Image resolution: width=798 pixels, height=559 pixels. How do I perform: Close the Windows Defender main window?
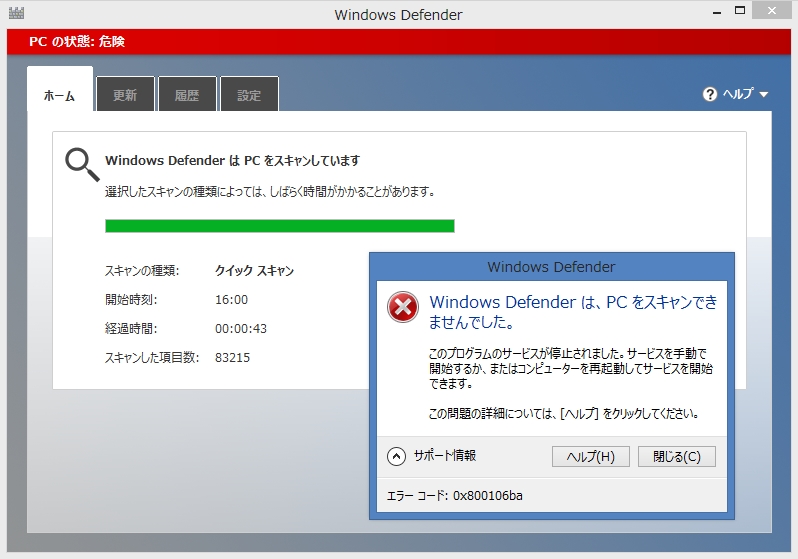[772, 11]
